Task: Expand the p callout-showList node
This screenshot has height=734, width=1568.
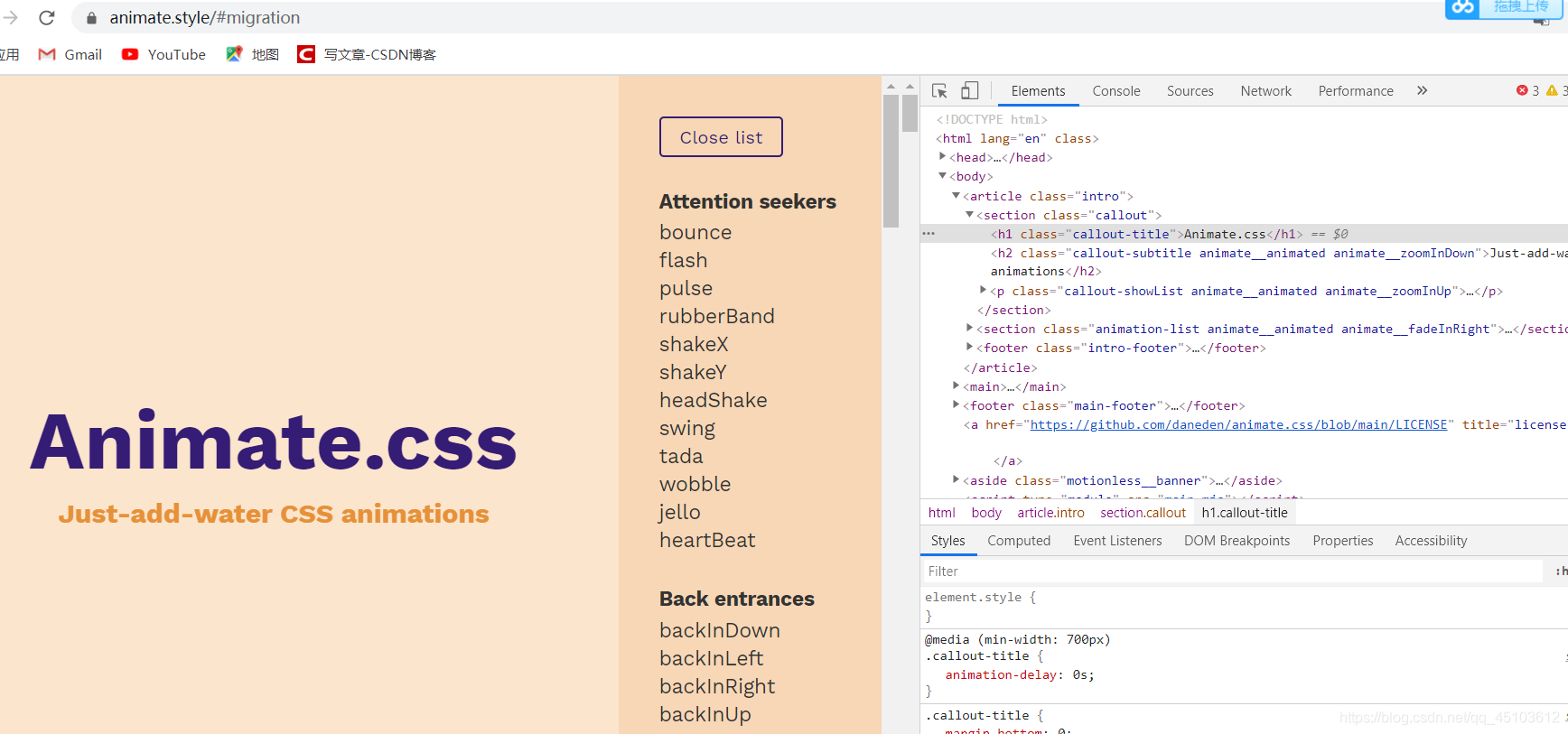Action: tap(984, 291)
